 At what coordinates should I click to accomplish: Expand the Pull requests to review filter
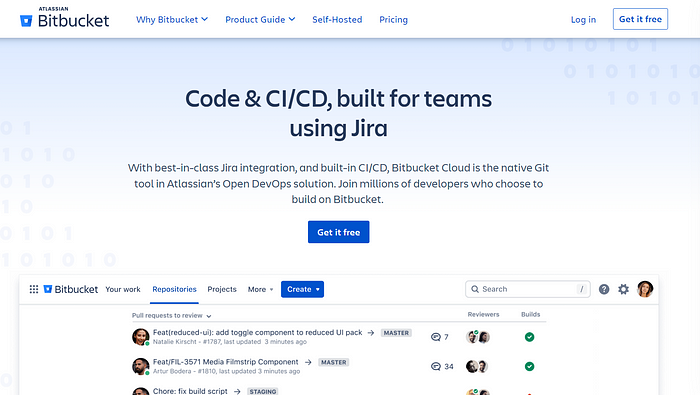171,316
